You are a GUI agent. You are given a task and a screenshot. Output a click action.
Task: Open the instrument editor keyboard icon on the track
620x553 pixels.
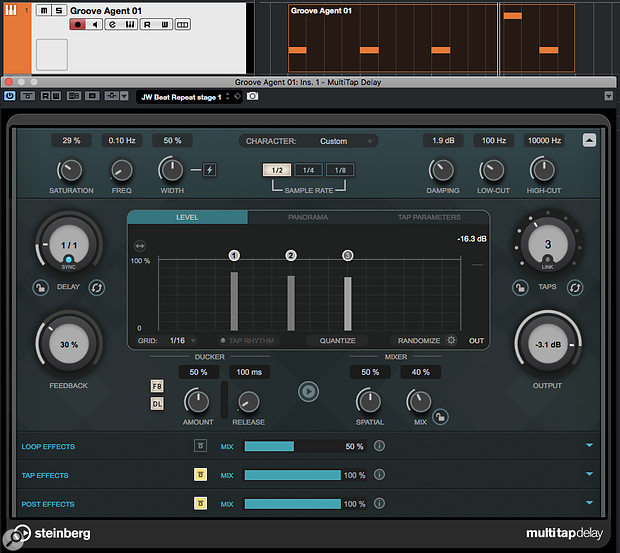(x=130, y=25)
